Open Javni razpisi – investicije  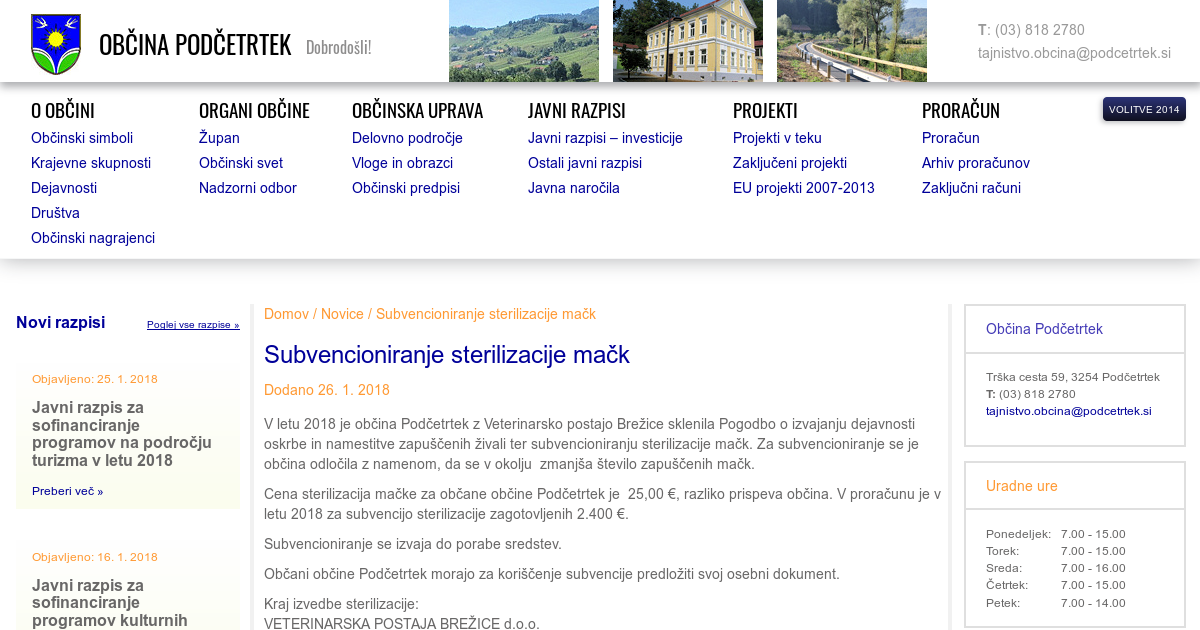pyautogui.click(x=605, y=138)
